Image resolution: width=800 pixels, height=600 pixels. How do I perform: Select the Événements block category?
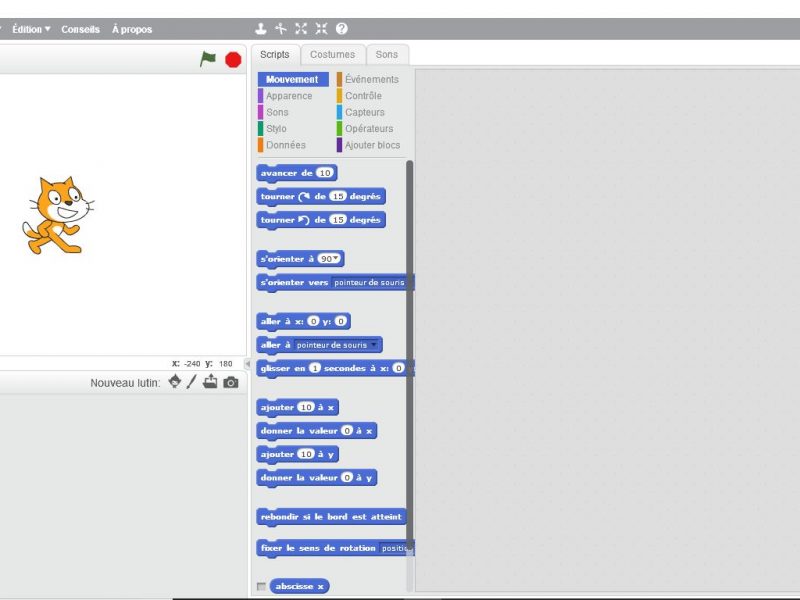click(368, 79)
